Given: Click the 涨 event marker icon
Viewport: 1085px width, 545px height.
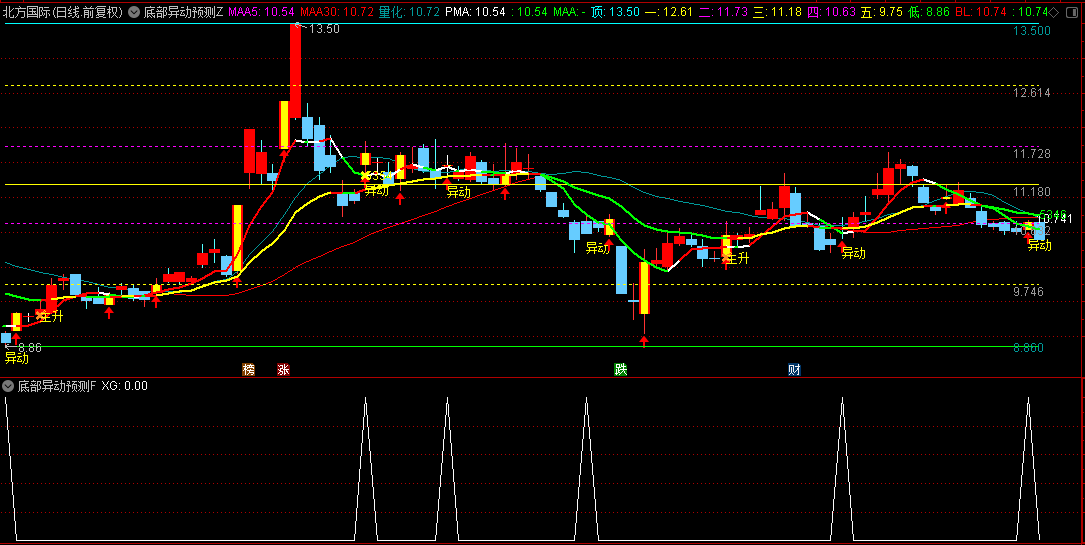Looking at the screenshot, I should coord(283,369).
